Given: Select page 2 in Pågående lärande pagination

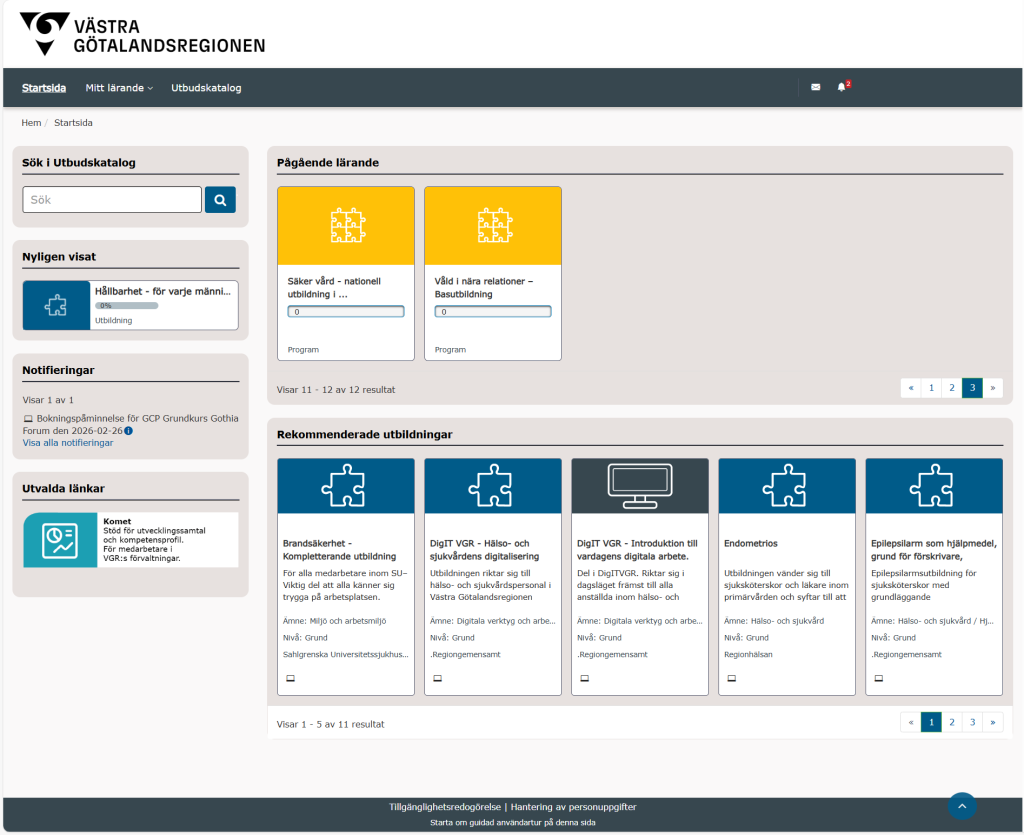Looking at the screenshot, I should pos(952,388).
